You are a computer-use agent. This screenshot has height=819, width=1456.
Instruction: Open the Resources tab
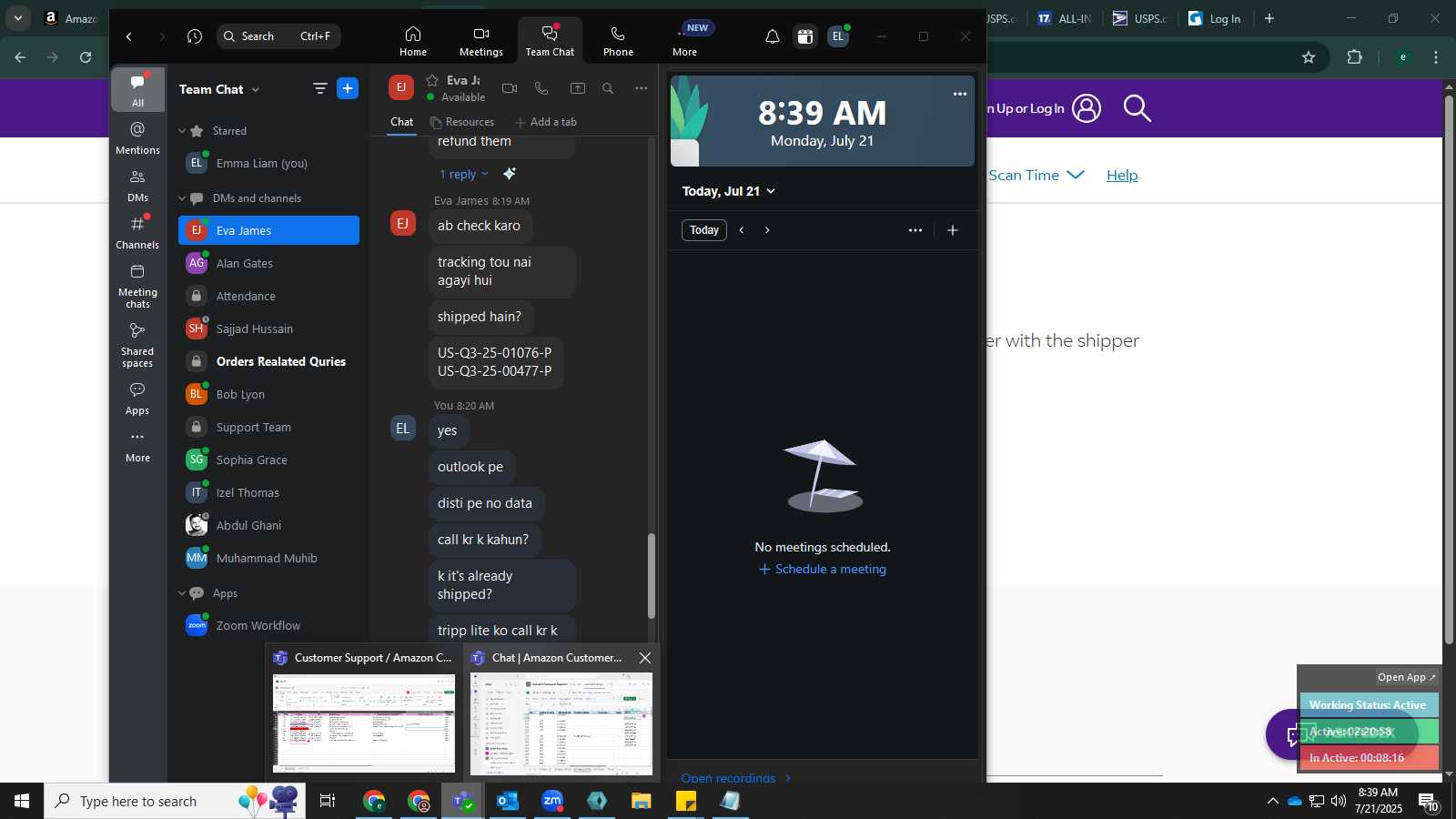(x=462, y=122)
